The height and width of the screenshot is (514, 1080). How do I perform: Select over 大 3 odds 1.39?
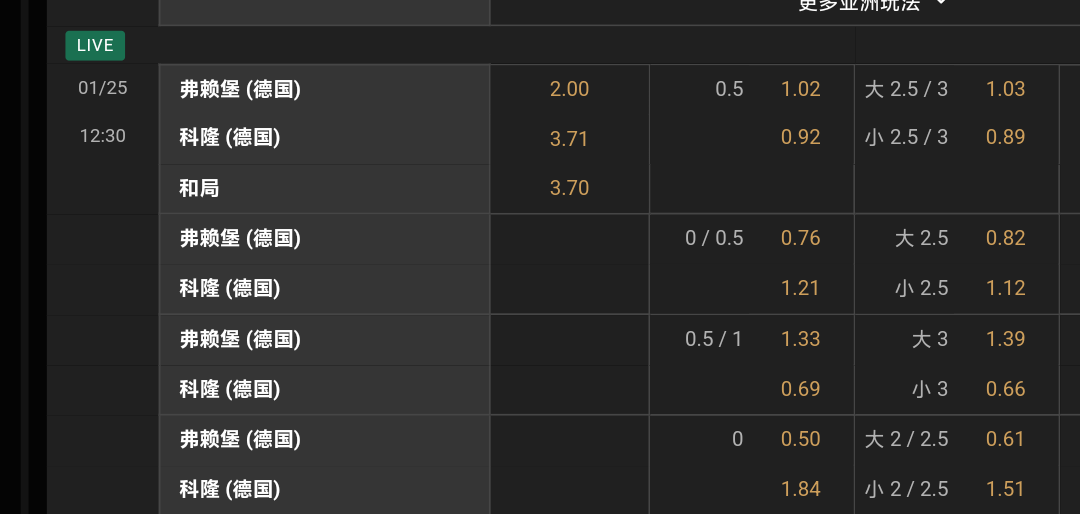click(x=1005, y=339)
